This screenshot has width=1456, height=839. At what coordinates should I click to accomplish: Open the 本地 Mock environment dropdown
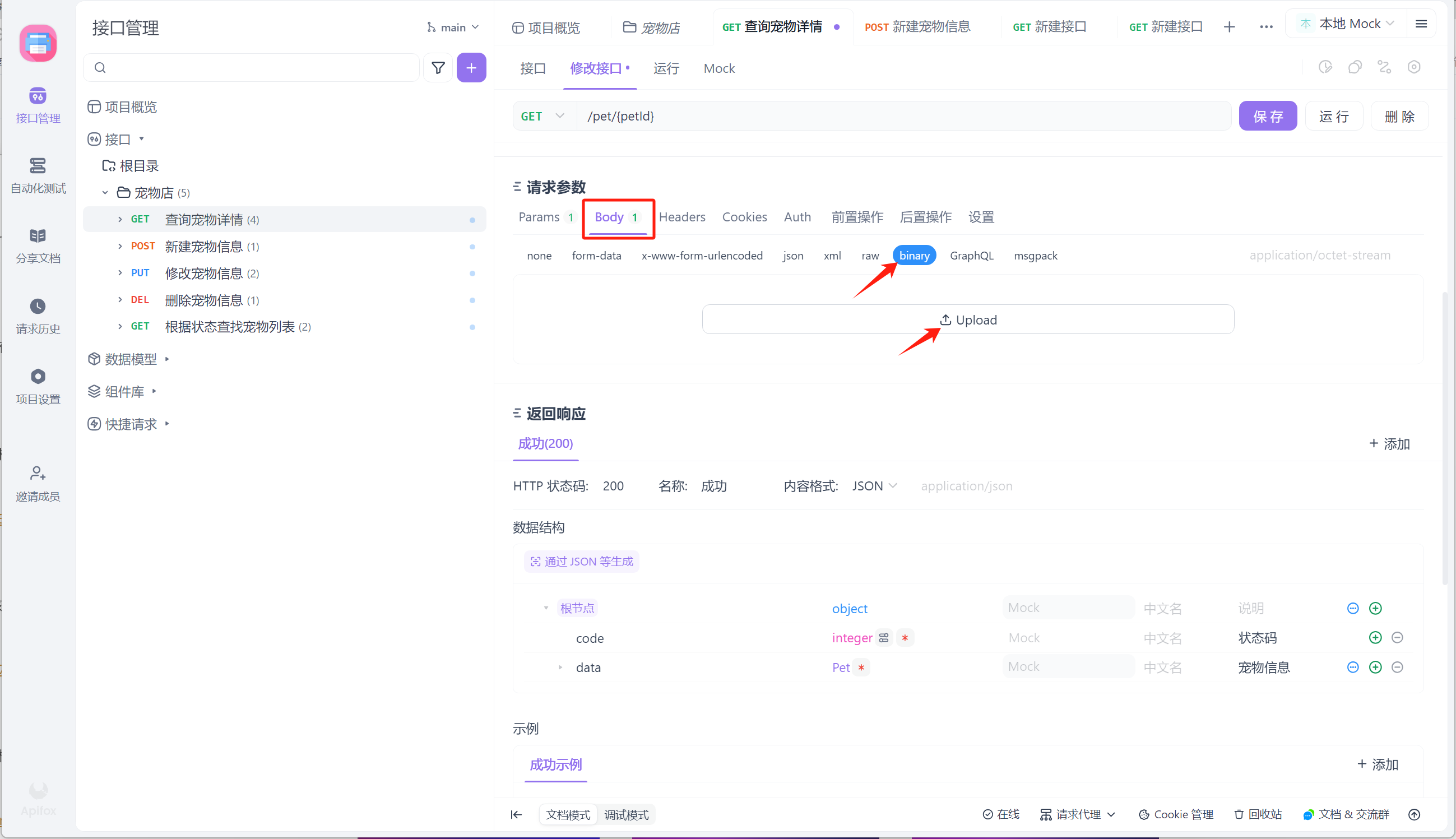(1349, 24)
